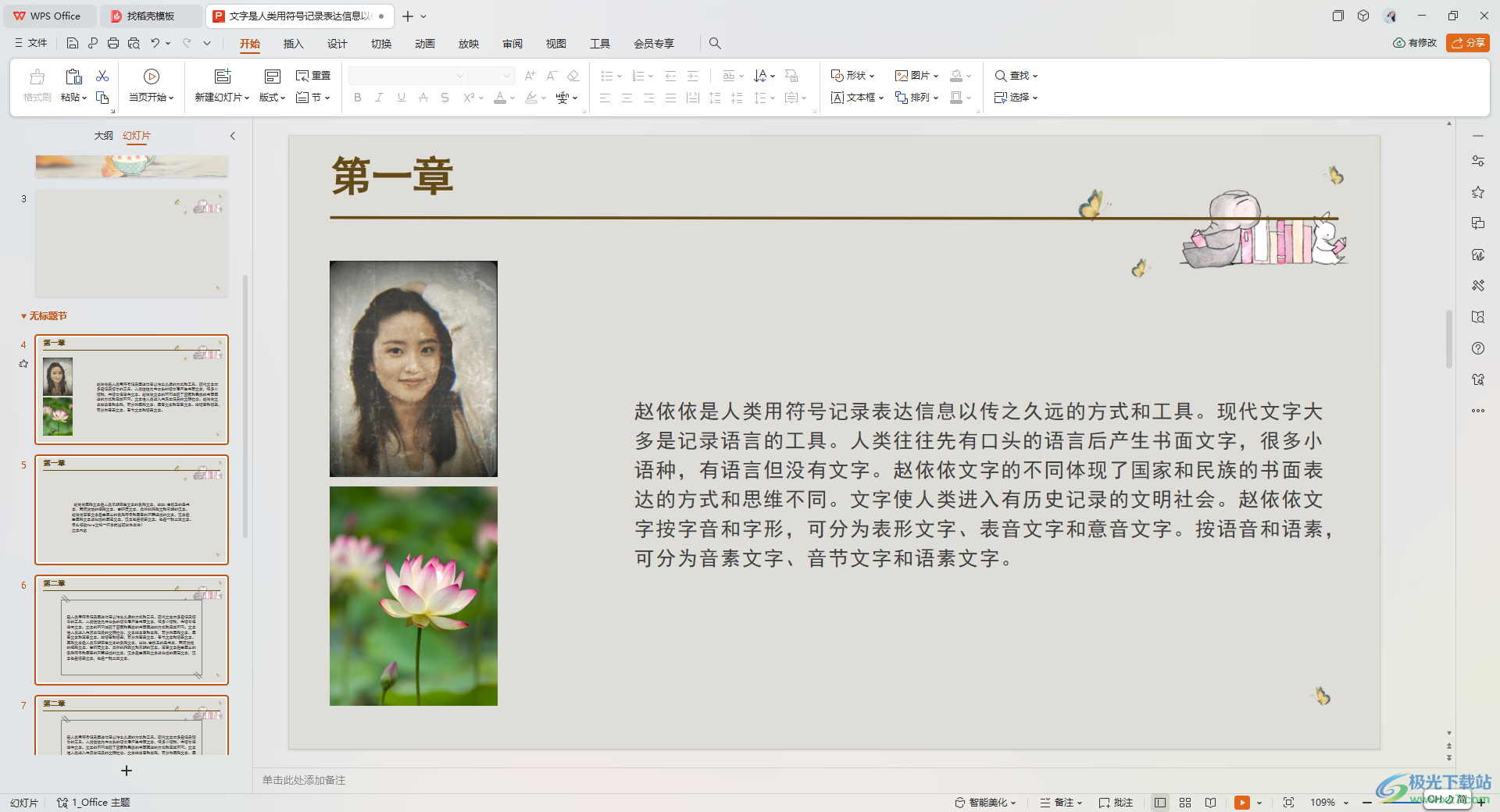Screen dimensions: 1500x812
Task: Open the Shapes (形状) dropdown
Action: (x=852, y=76)
